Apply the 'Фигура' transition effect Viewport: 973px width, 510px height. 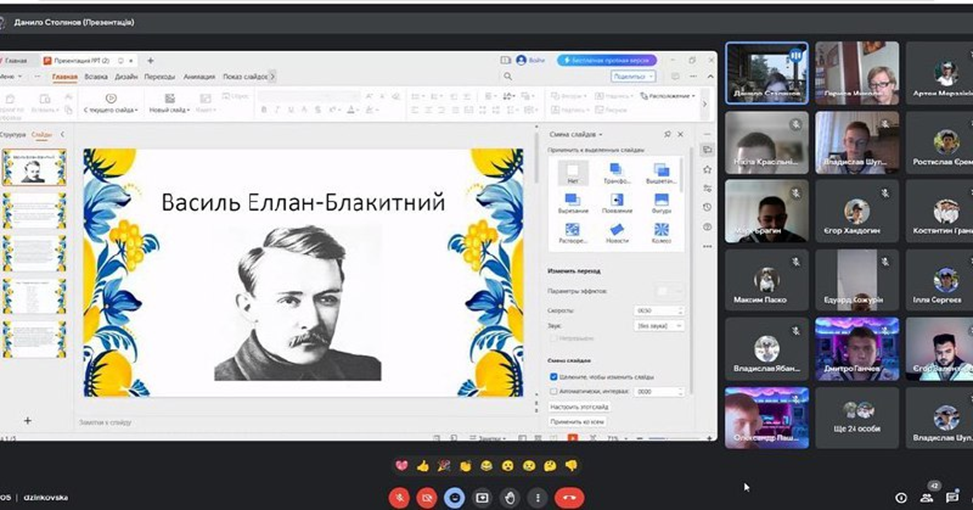pyautogui.click(x=661, y=203)
